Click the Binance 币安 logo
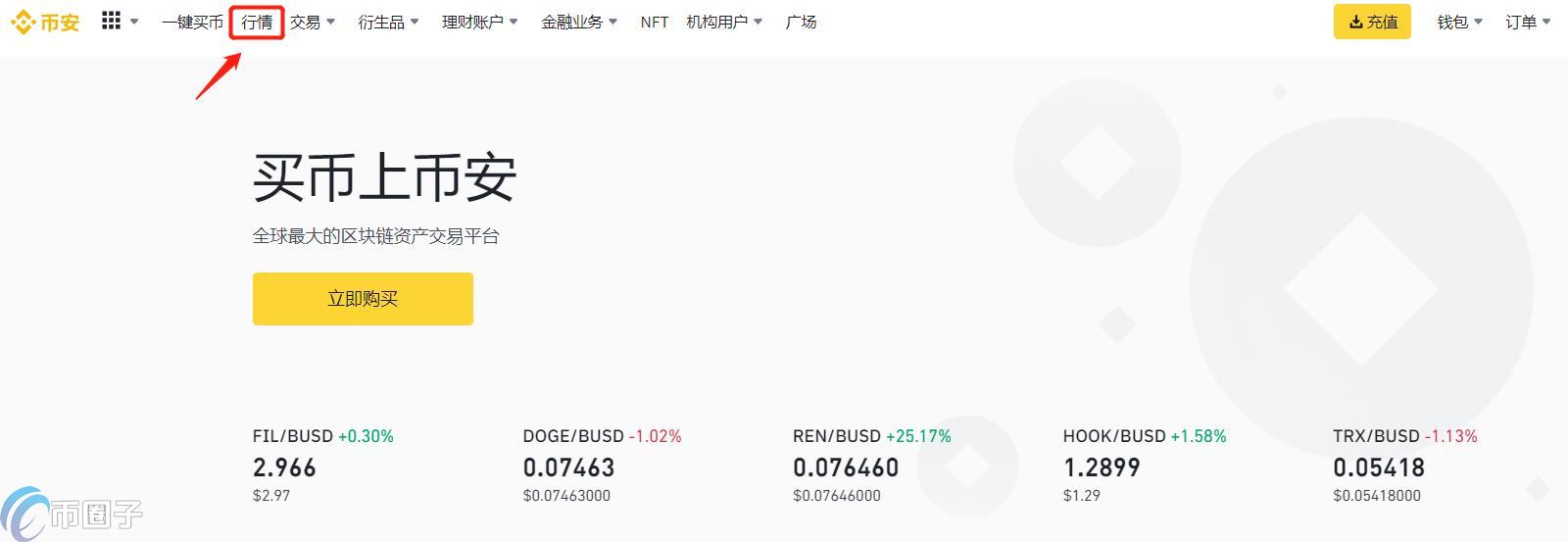1568x542 pixels. [45, 22]
